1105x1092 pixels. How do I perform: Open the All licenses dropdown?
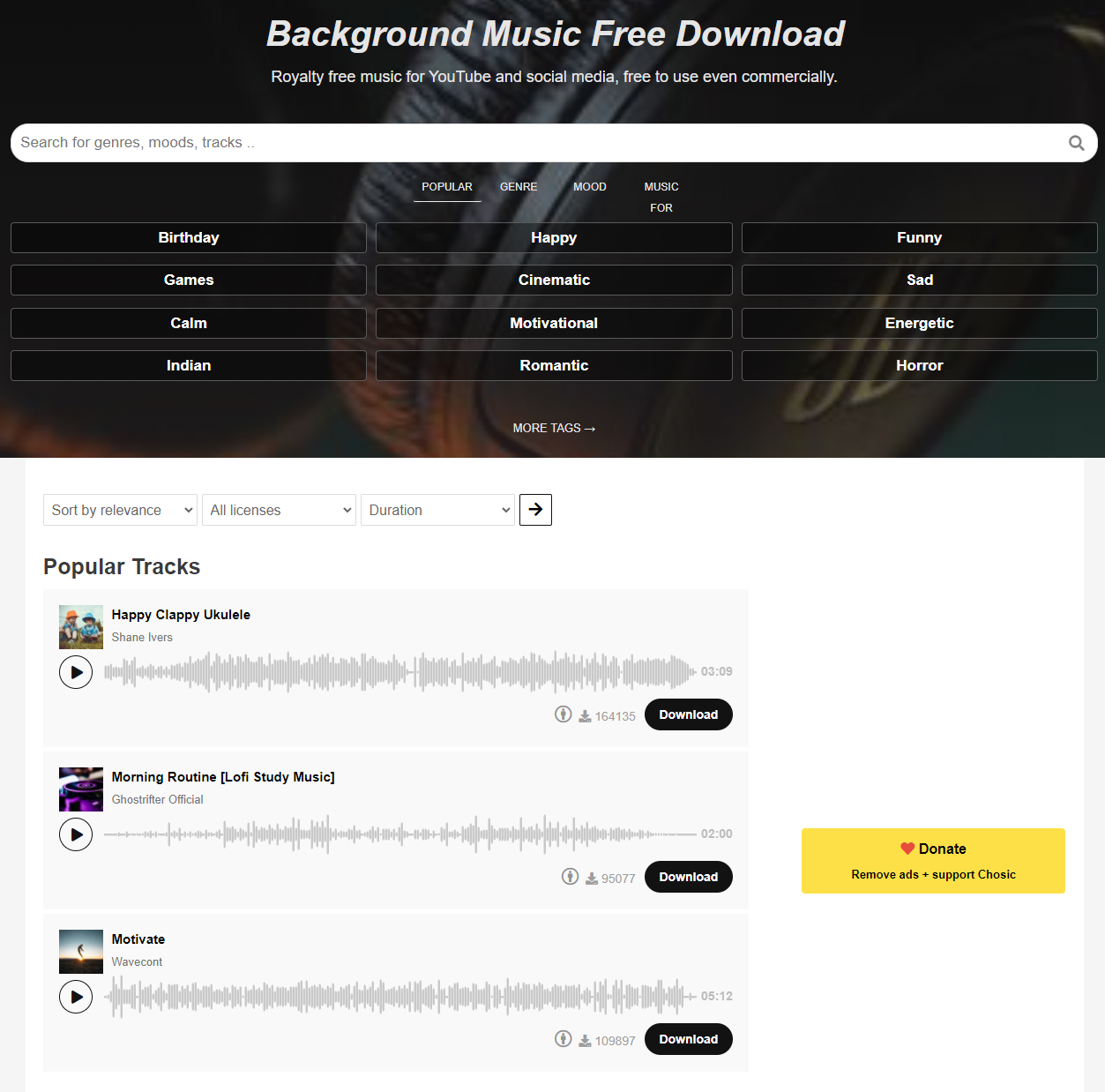279,510
